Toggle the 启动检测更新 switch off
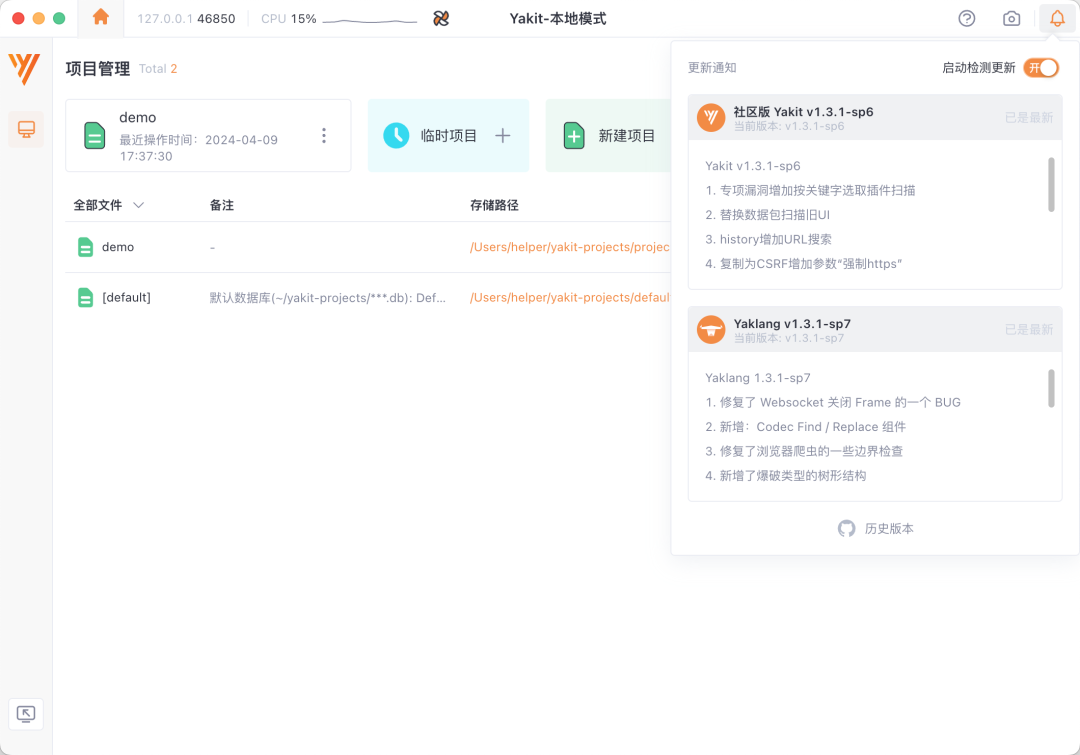Image resolution: width=1080 pixels, height=755 pixels. click(x=1041, y=68)
